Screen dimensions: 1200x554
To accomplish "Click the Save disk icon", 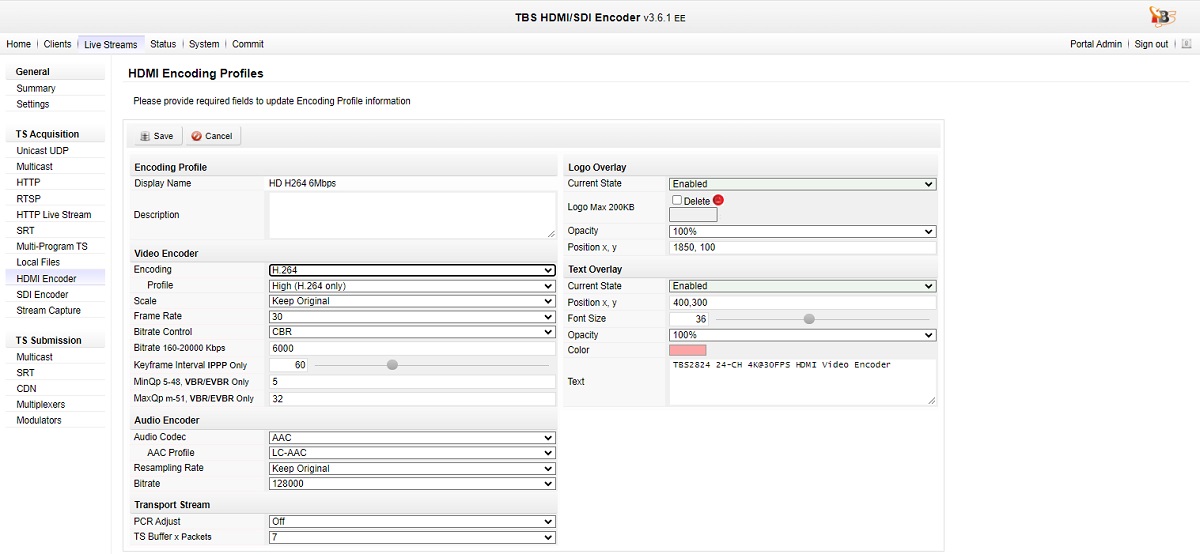I will [x=145, y=136].
